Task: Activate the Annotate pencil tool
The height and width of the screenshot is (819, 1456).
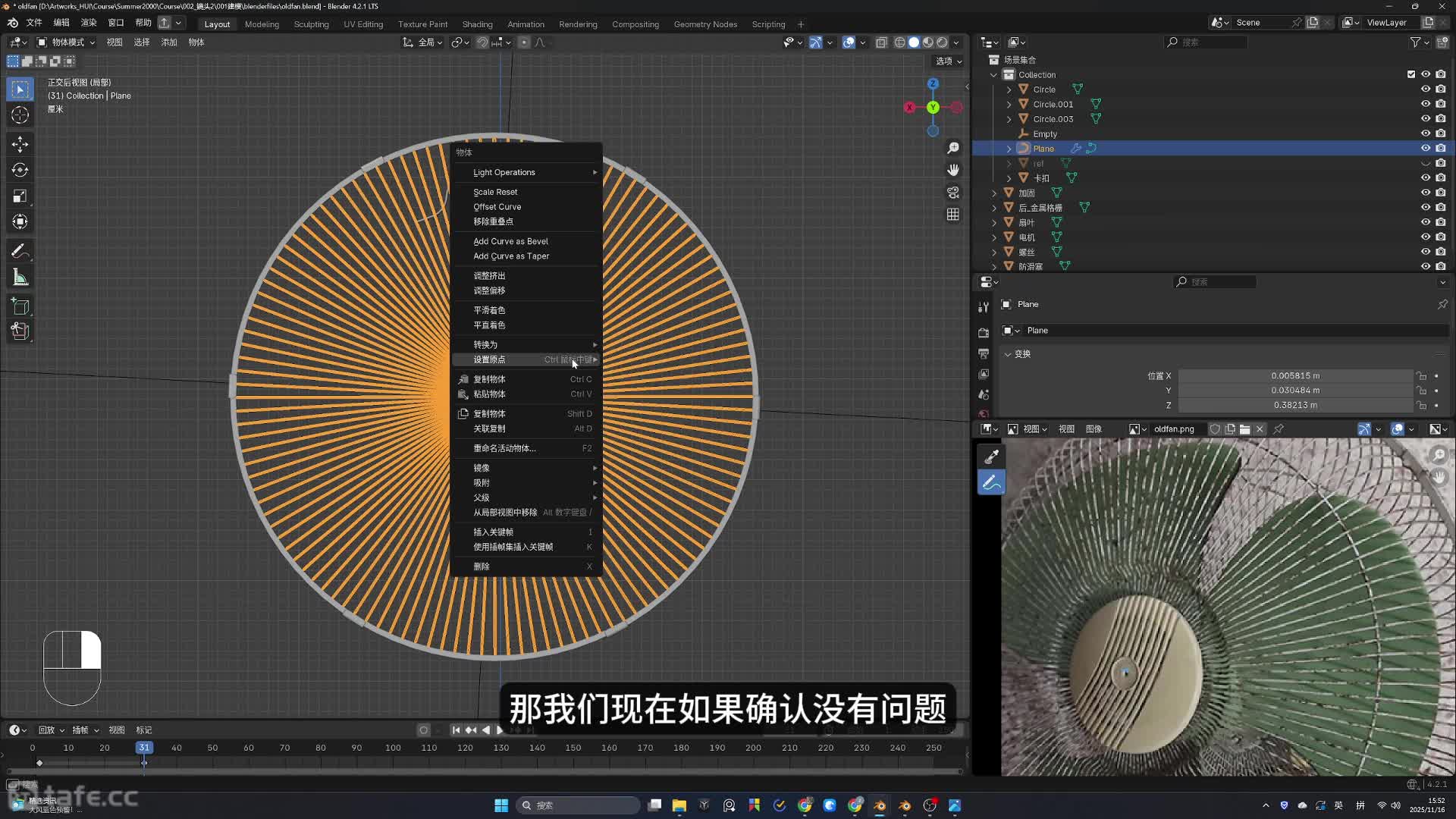Action: coord(20,251)
